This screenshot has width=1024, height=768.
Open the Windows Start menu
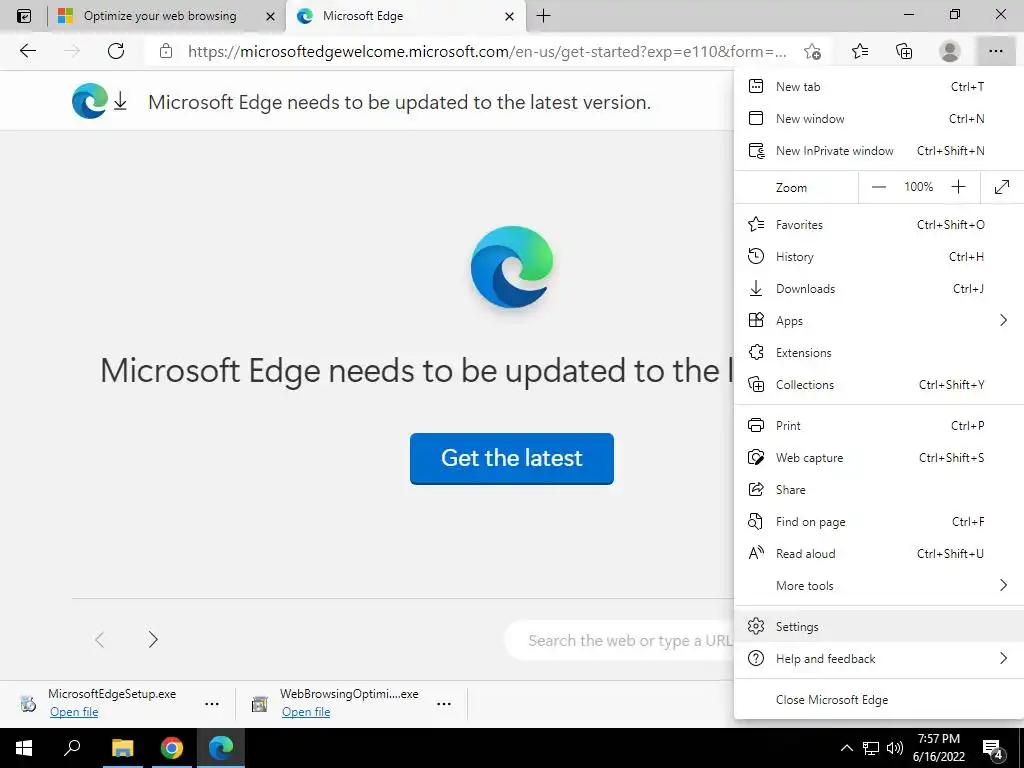click(24, 748)
